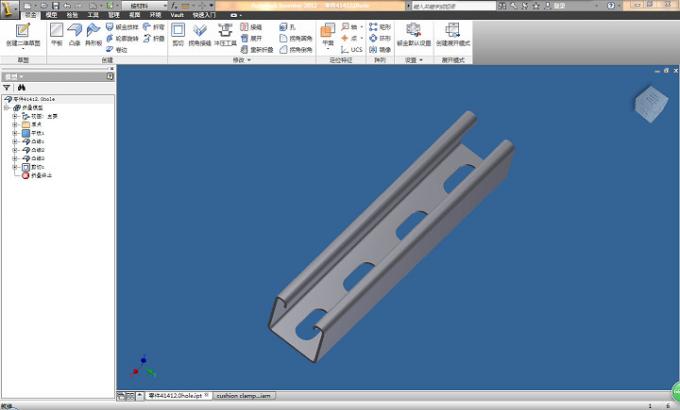Click Create 2D Sketch tool
Image resolution: width=680 pixels, height=410 pixels.
click(23, 35)
